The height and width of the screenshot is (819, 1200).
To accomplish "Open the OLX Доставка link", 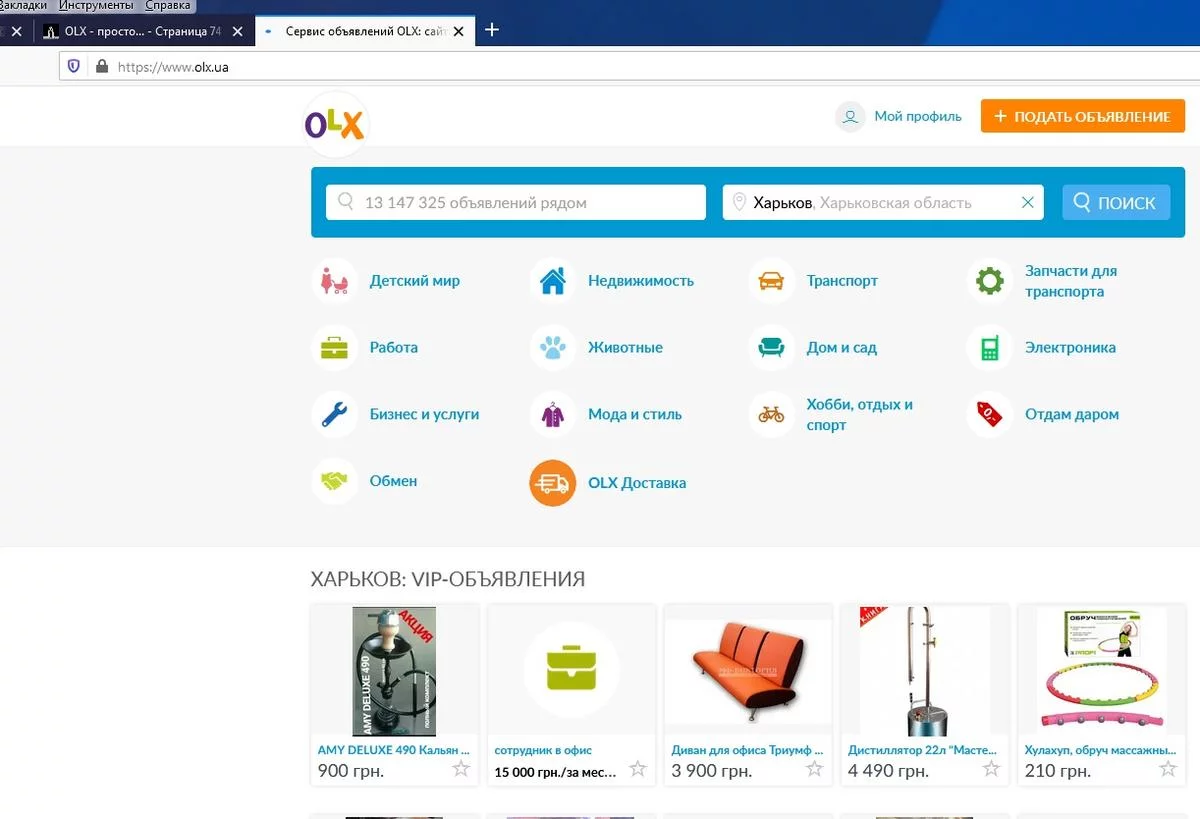I will click(637, 483).
